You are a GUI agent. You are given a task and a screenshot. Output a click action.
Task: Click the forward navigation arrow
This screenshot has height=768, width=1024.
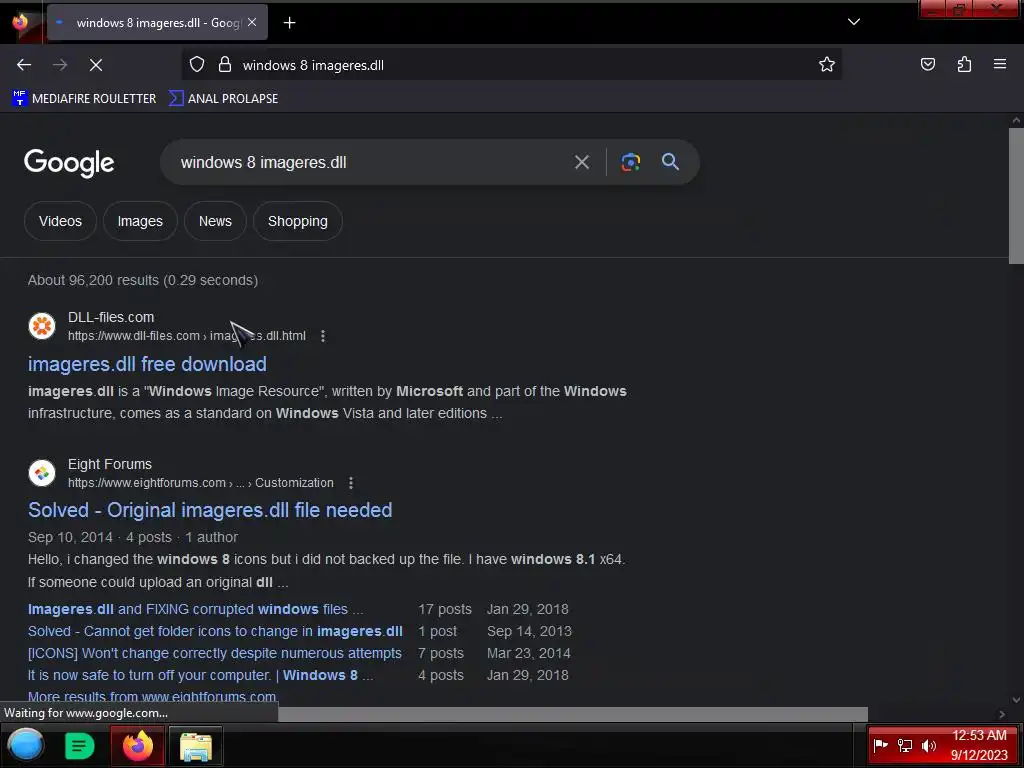click(60, 65)
